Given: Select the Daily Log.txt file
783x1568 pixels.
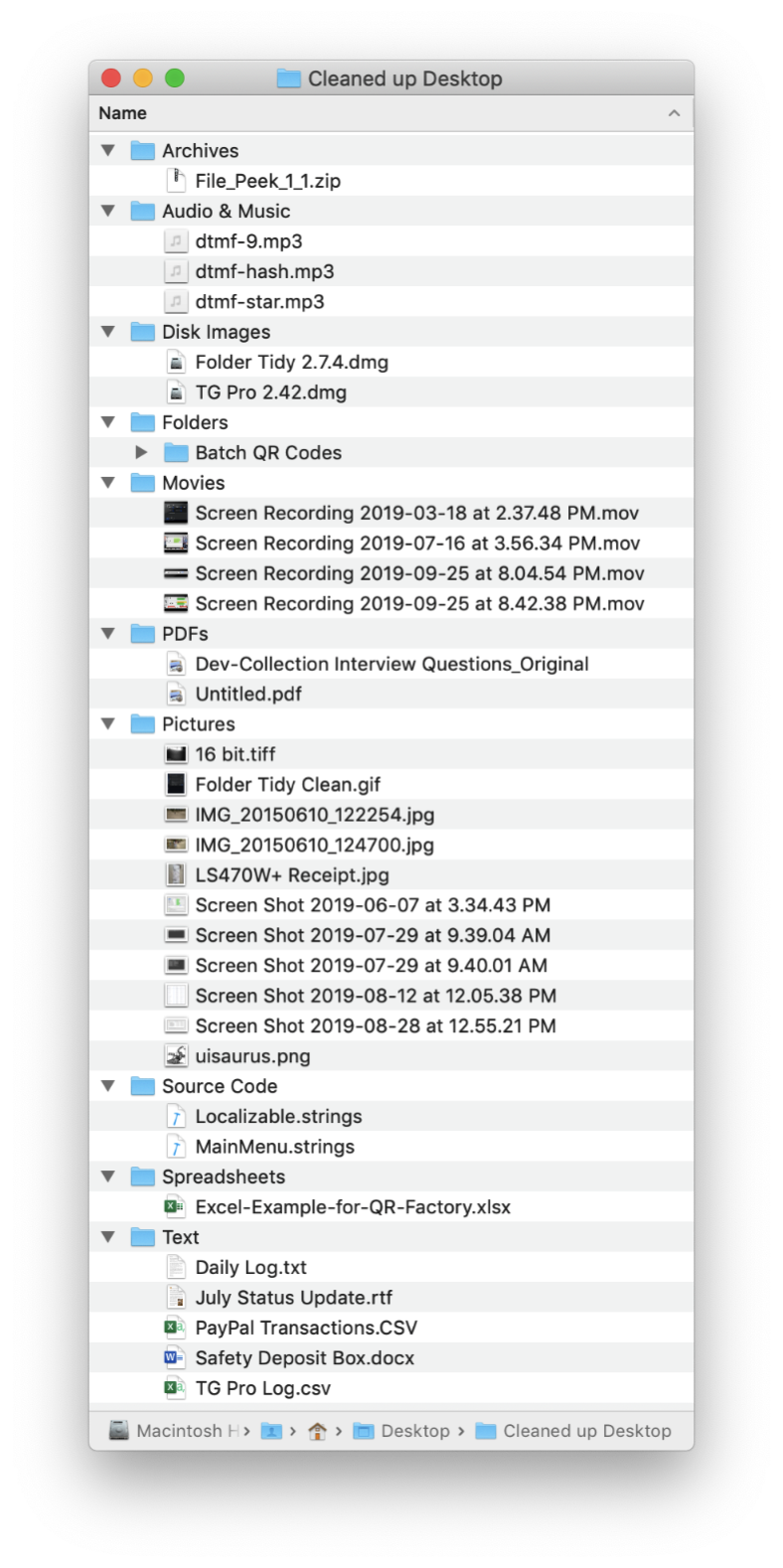Looking at the screenshot, I should [251, 1267].
